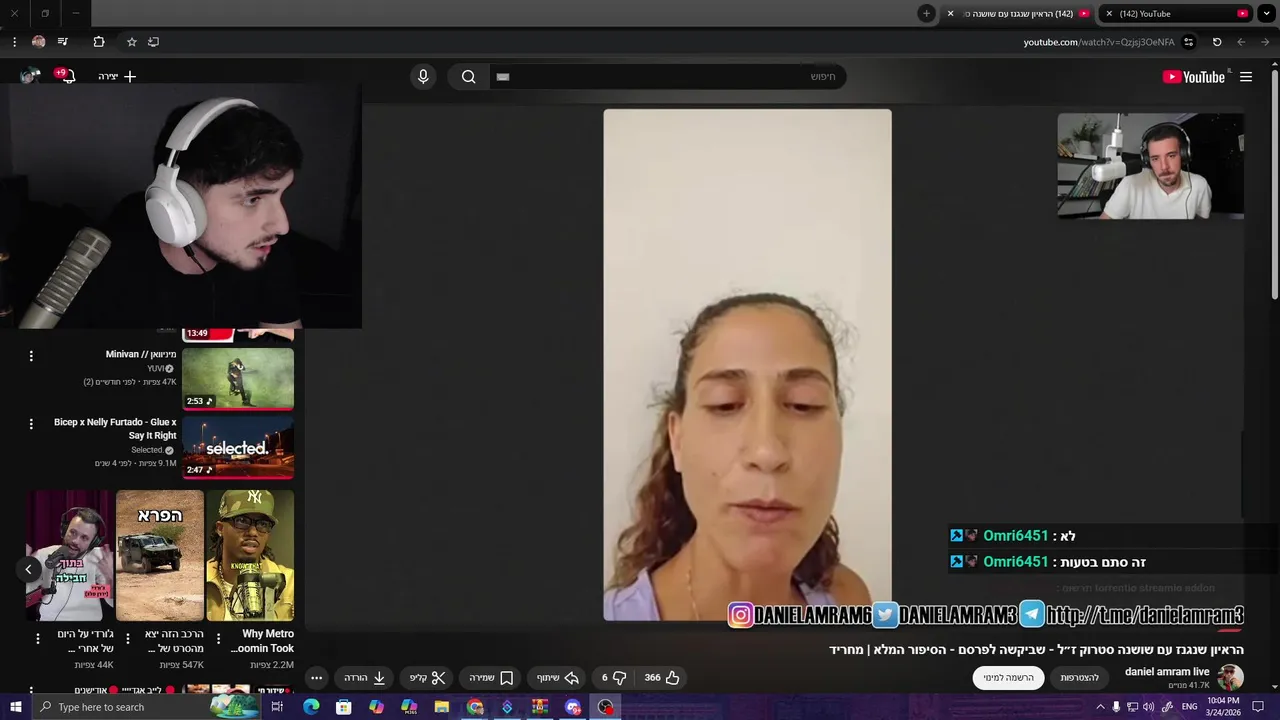Open the Windows notification center icon
Image resolution: width=1280 pixels, height=720 pixels.
pos(1258,707)
